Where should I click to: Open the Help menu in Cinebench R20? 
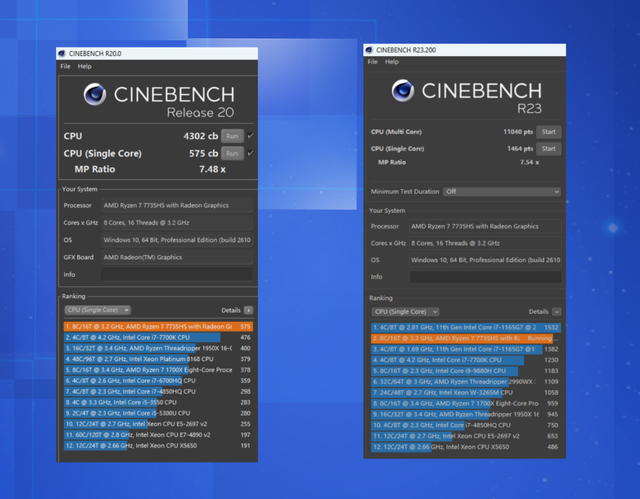(x=85, y=66)
